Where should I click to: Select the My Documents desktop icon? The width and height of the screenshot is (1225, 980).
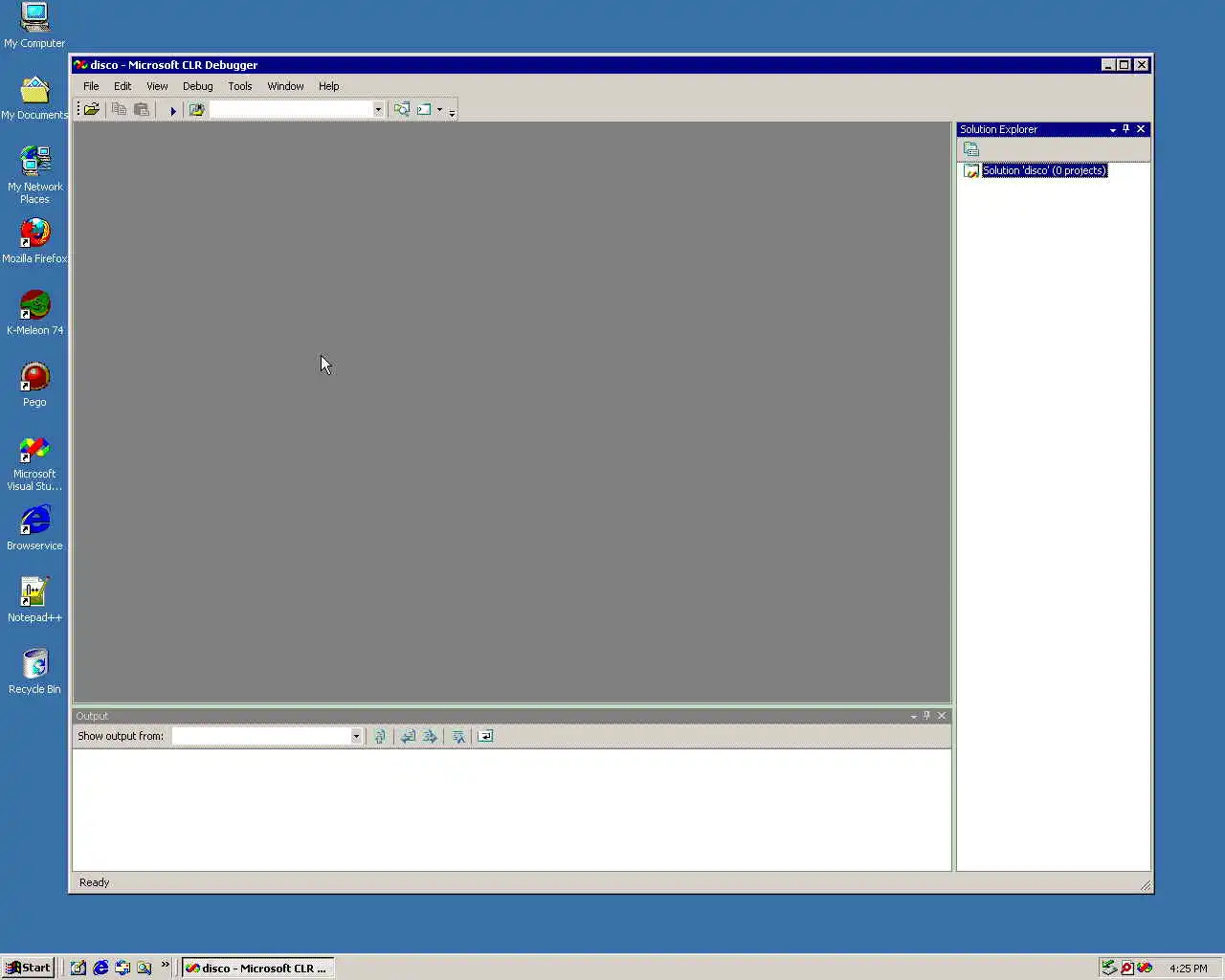[x=34, y=98]
